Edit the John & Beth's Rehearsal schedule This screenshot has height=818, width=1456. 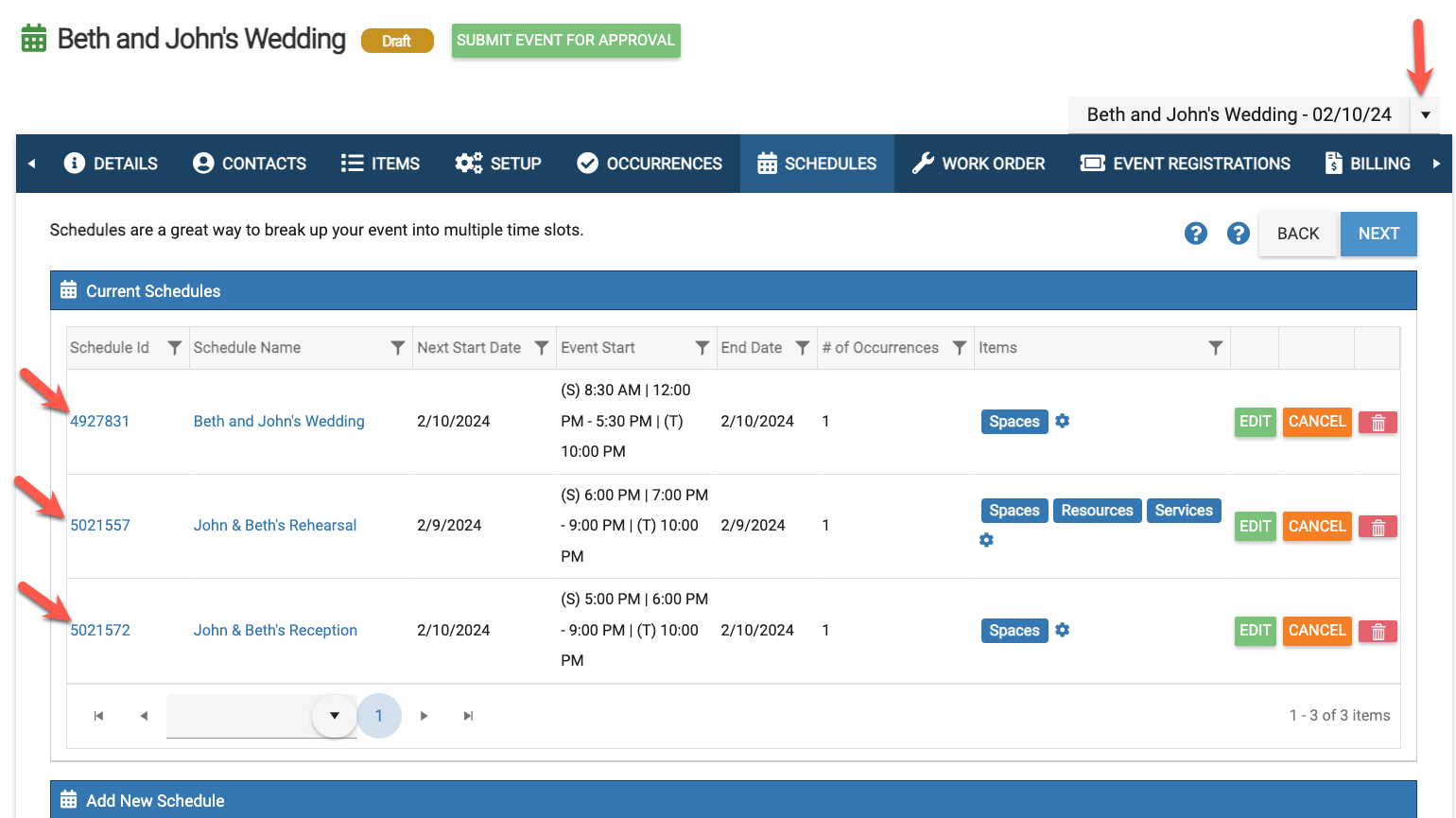click(x=1255, y=527)
